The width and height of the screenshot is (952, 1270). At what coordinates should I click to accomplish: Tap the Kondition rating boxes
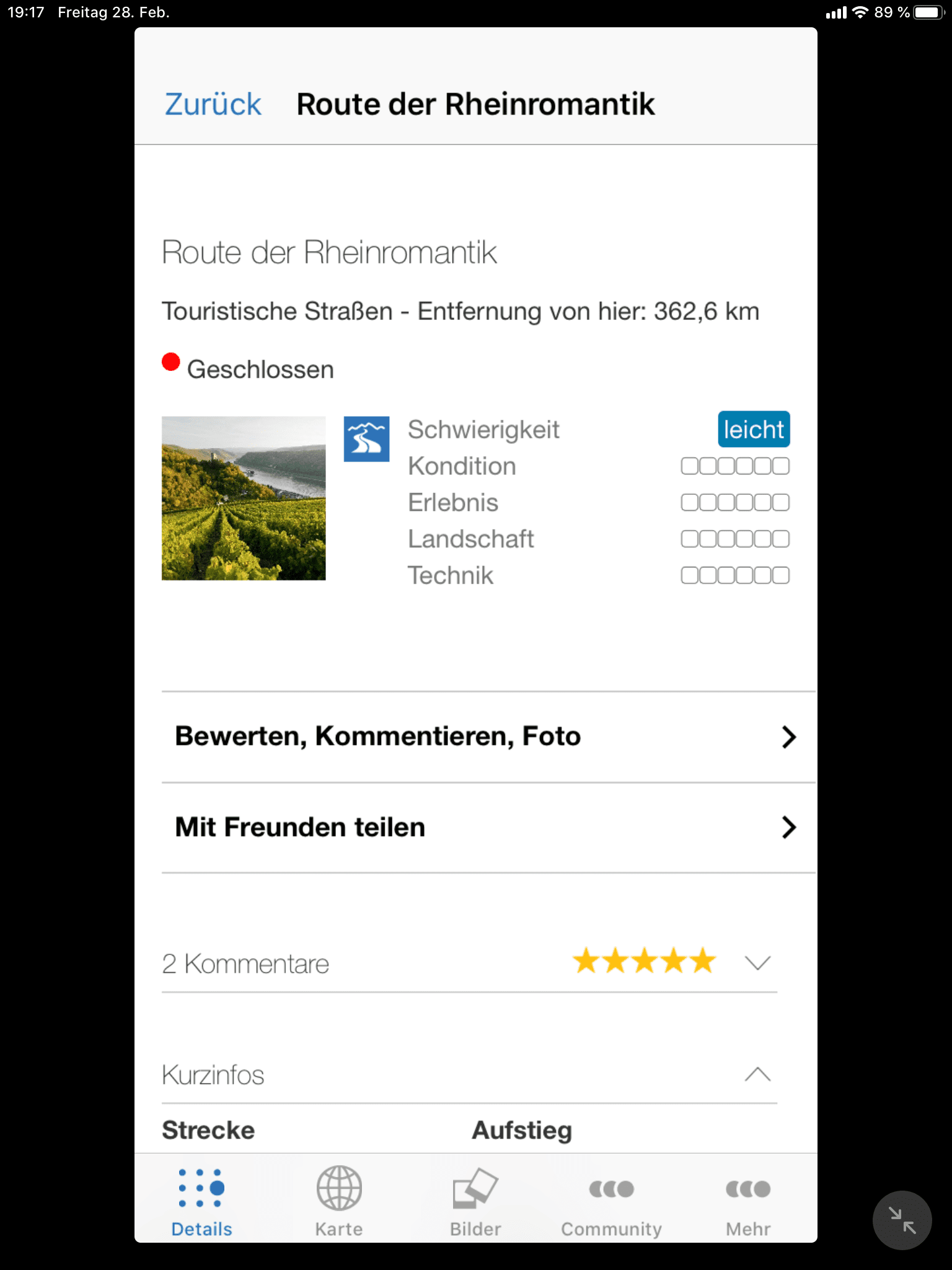[735, 466]
